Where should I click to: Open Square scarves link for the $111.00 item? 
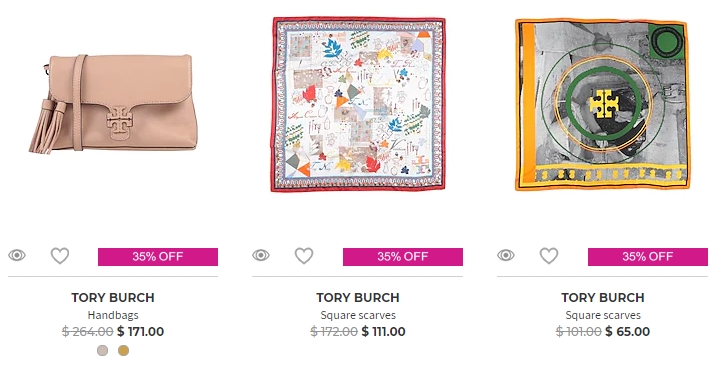[x=358, y=315]
